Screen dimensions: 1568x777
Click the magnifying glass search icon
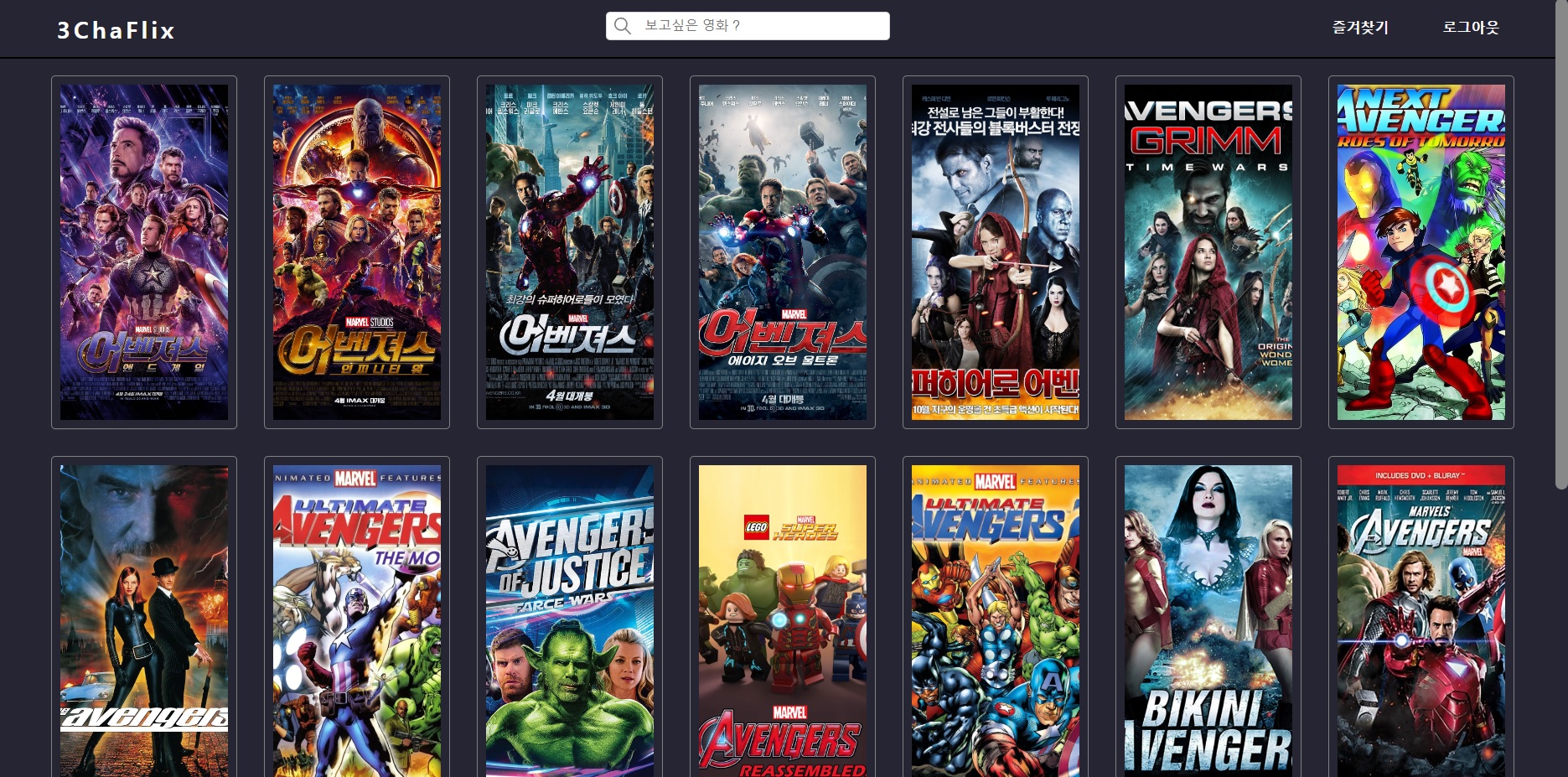(x=622, y=26)
